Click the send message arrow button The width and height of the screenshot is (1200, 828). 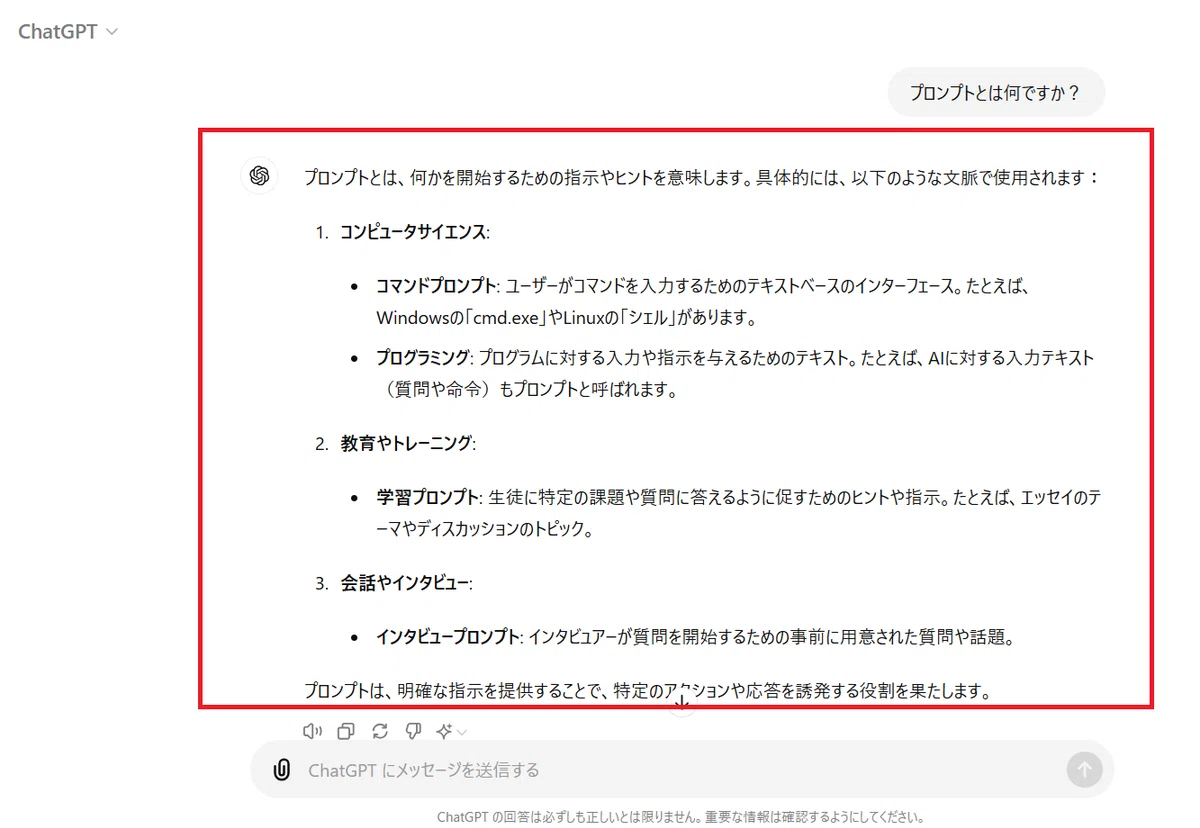click(1085, 769)
